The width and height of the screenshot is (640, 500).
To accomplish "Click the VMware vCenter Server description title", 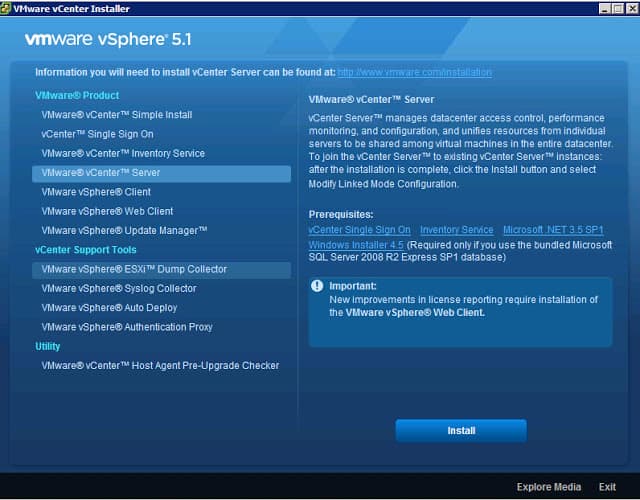I will [371, 100].
